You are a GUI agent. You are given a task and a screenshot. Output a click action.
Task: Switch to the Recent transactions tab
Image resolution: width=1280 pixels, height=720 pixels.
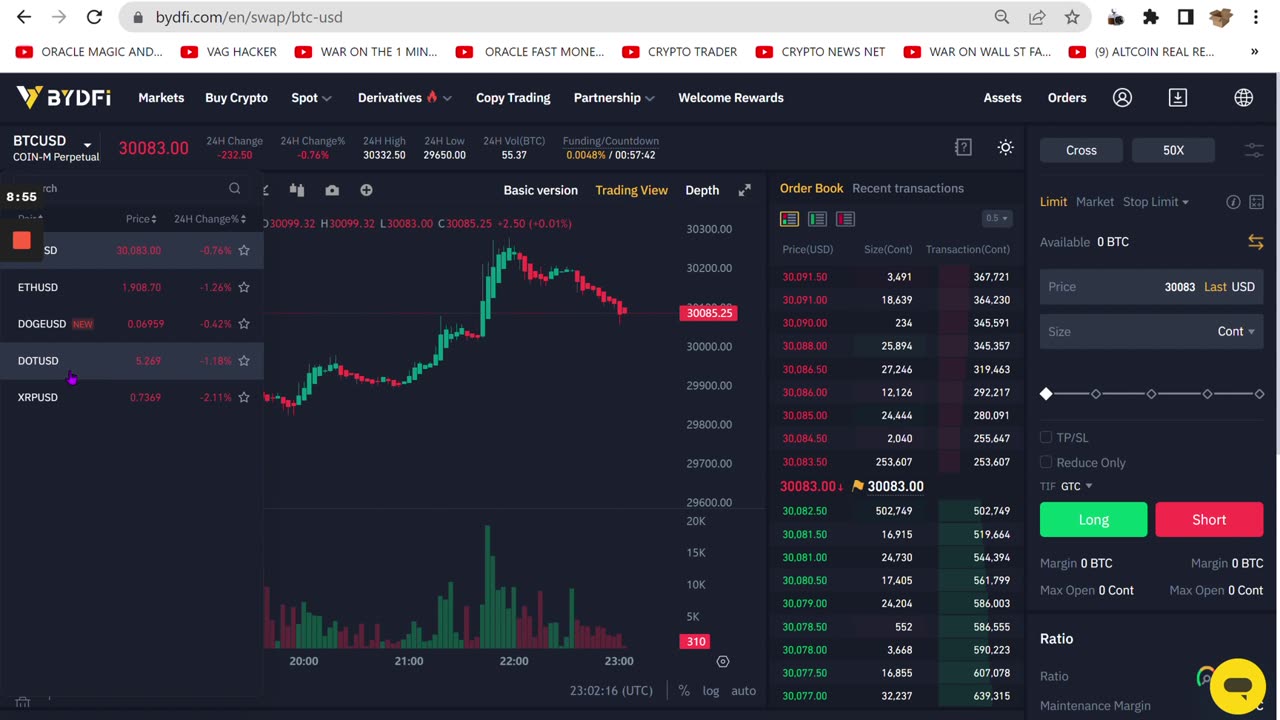(x=908, y=188)
